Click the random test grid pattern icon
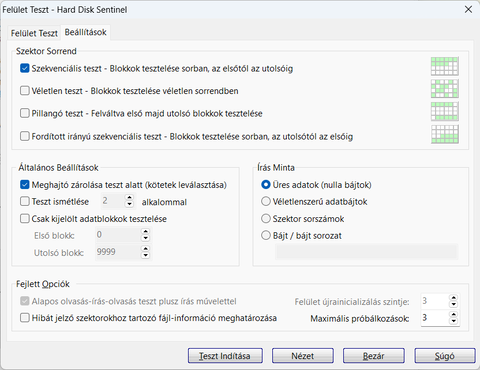Viewport: 480px width, 370px height. pyautogui.click(x=445, y=88)
